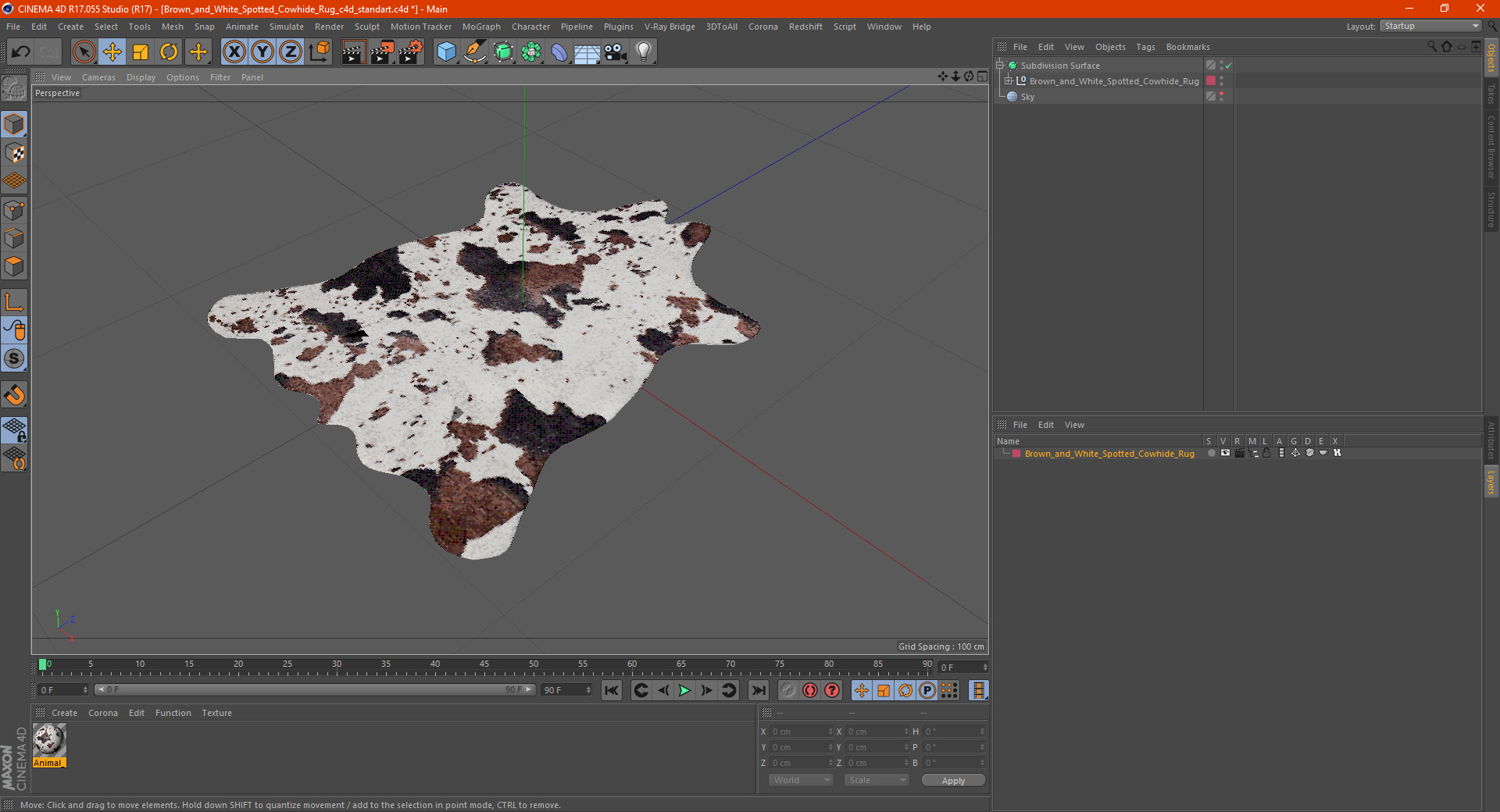Click the cowhide rug layer color swatch

[x=1016, y=454]
